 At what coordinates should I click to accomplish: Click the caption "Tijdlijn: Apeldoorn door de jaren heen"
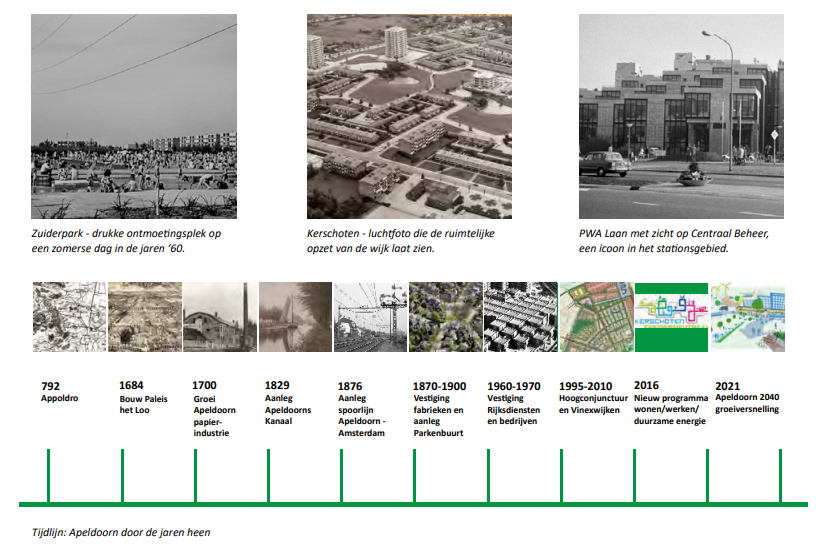pos(121,533)
